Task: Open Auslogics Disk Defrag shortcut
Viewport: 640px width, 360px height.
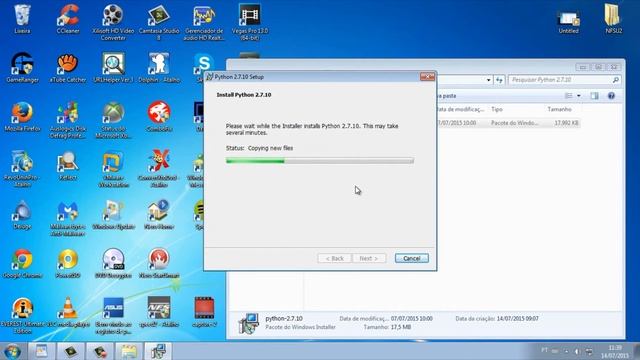Action: click(x=68, y=120)
